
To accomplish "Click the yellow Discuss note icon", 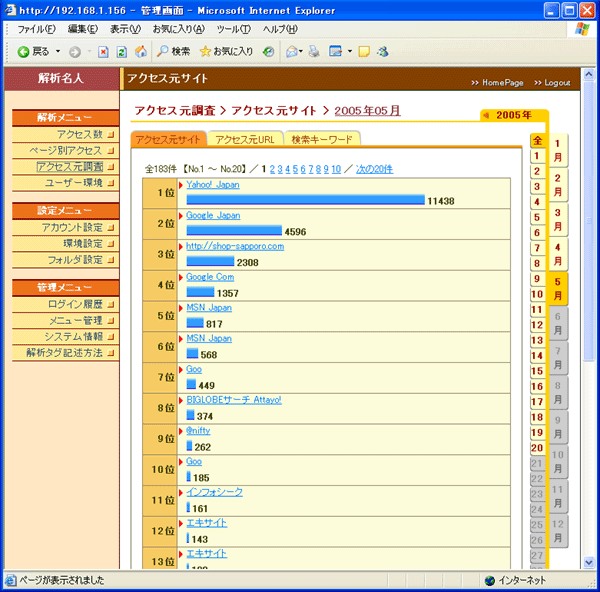I will [364, 51].
